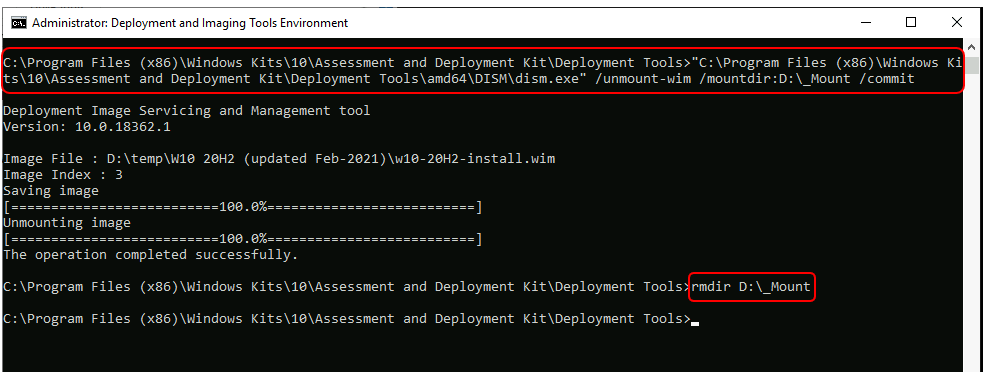
Task: Close the Deployment and Imaging Tools Environment window
Action: [x=956, y=23]
